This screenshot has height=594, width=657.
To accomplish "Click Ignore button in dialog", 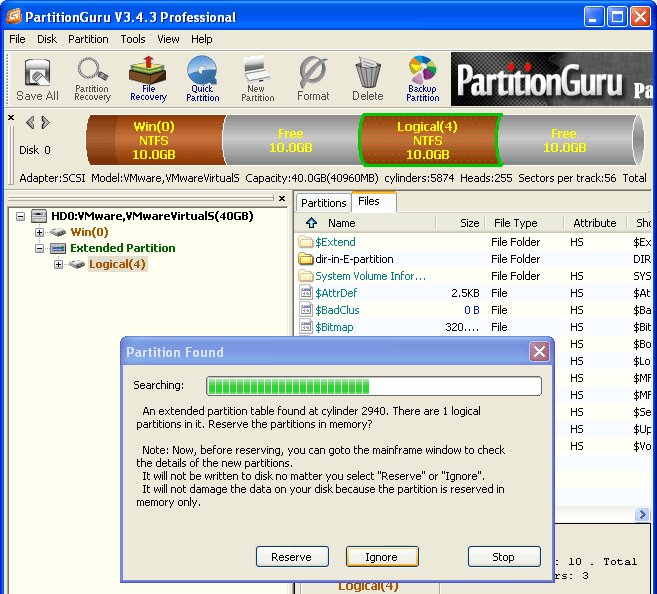I will click(x=382, y=557).
